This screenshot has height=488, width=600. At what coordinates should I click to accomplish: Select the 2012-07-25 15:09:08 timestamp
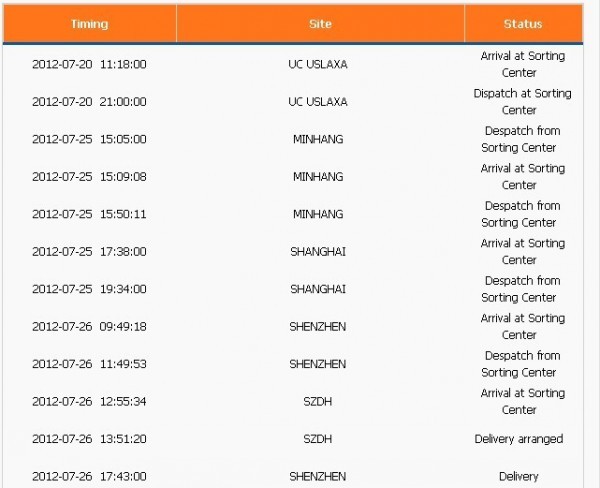click(89, 176)
